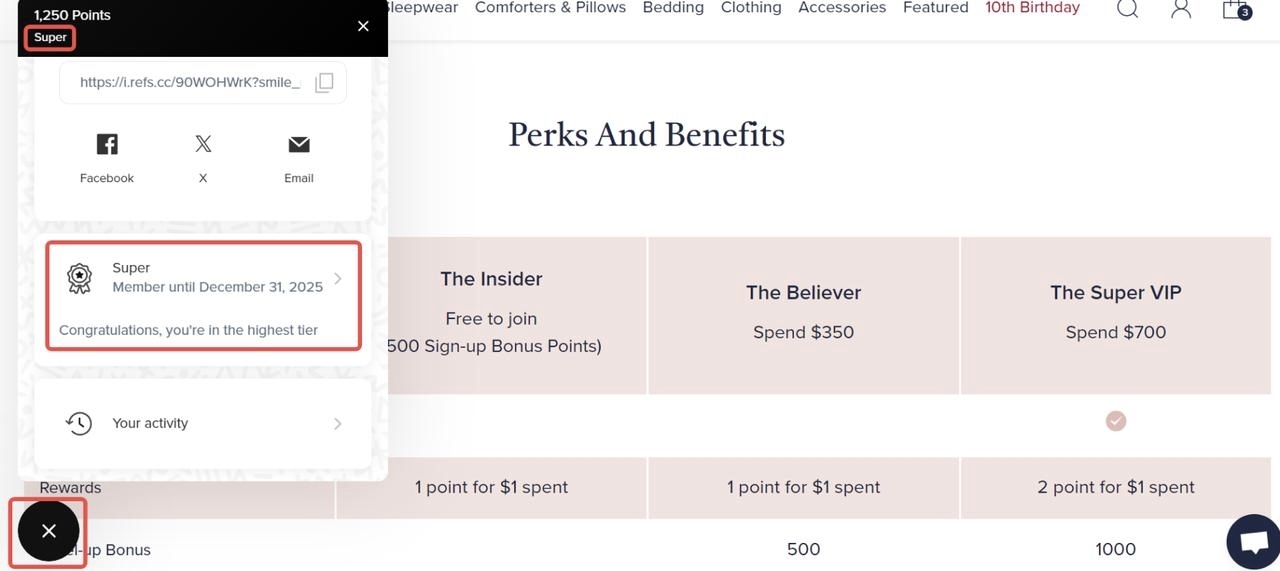This screenshot has height=571, width=1280.
Task: Open the site search magnifier
Action: coord(1127,9)
